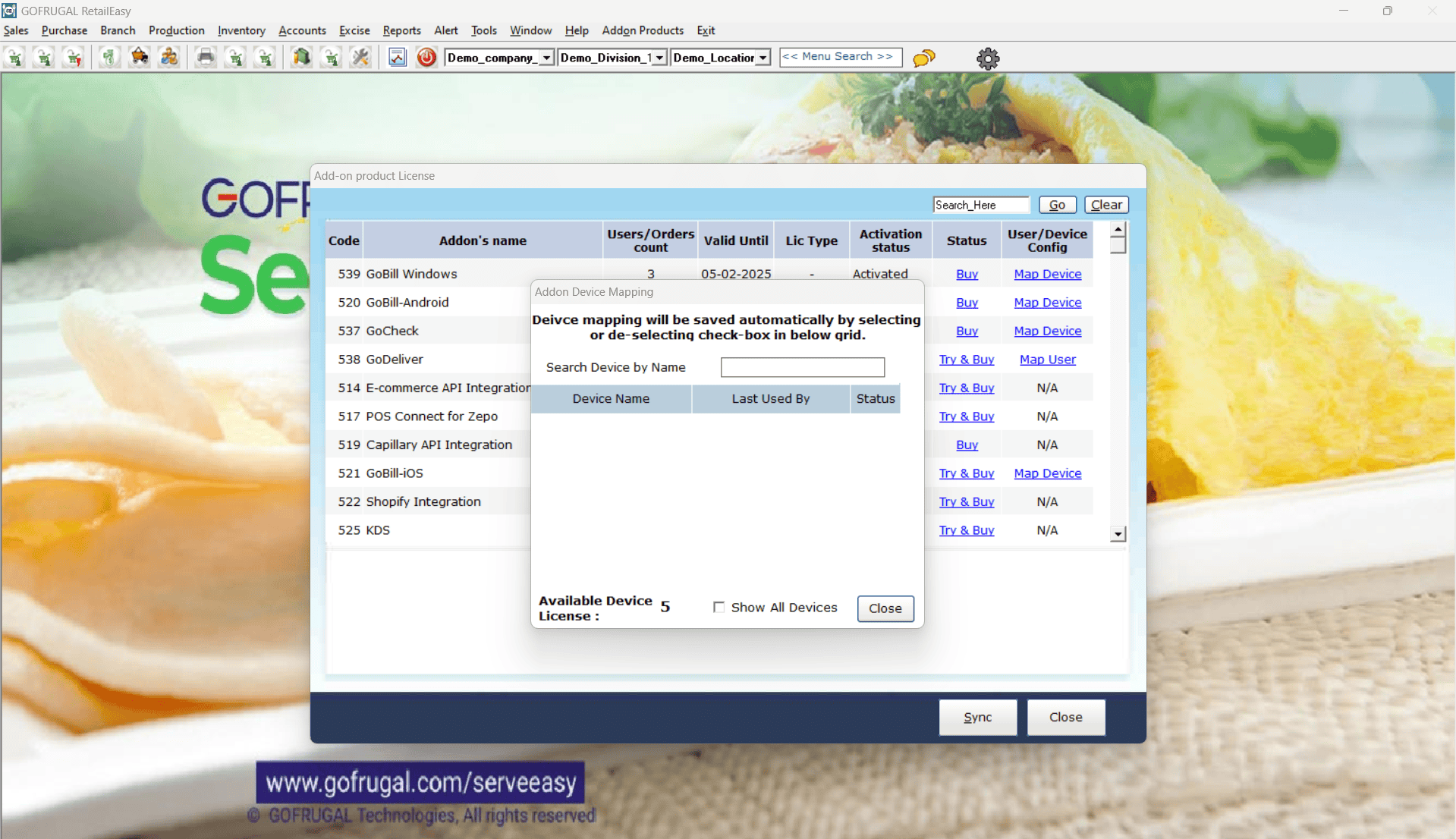Open the Addon Products menu
The width and height of the screenshot is (1456, 839).
(x=643, y=30)
